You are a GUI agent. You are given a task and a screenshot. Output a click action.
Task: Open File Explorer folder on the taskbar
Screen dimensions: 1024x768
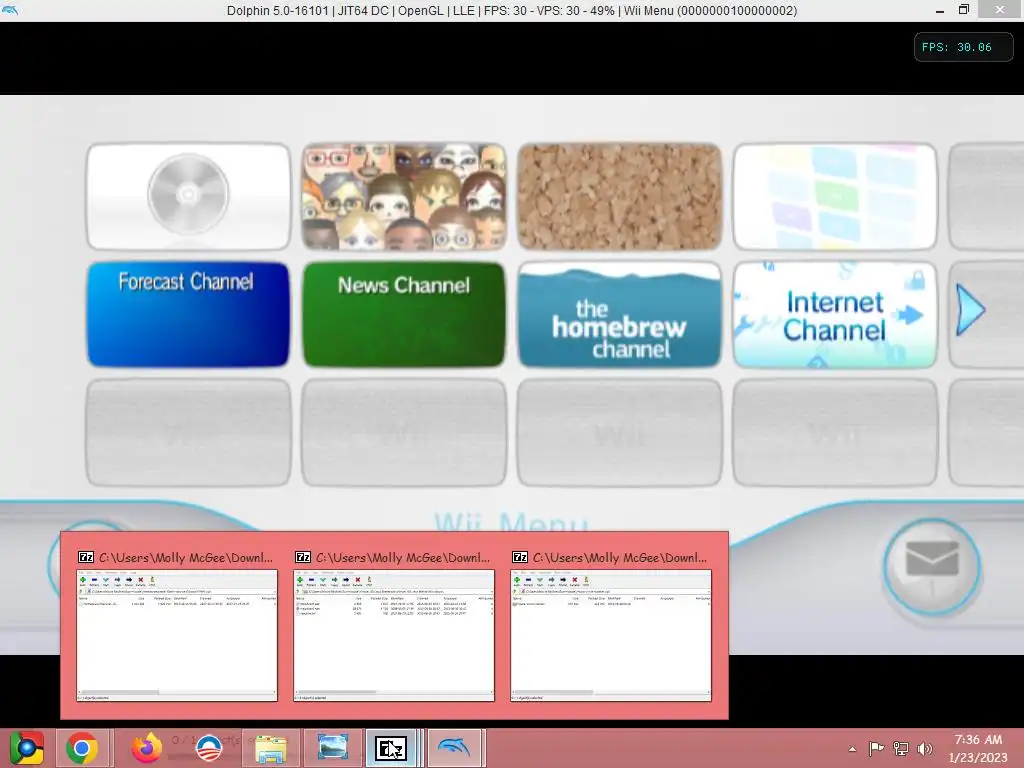270,748
